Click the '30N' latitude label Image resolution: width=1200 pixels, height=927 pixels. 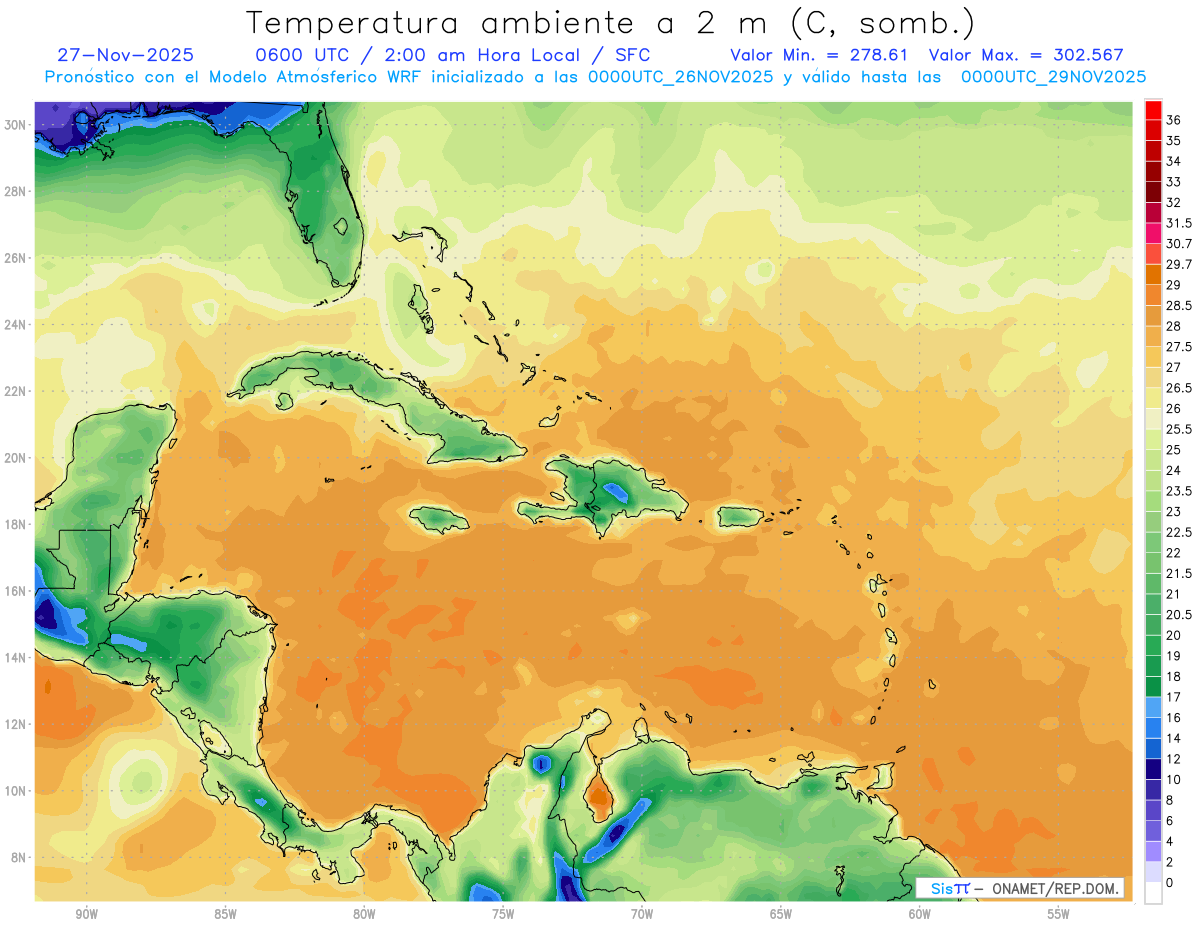point(16,125)
